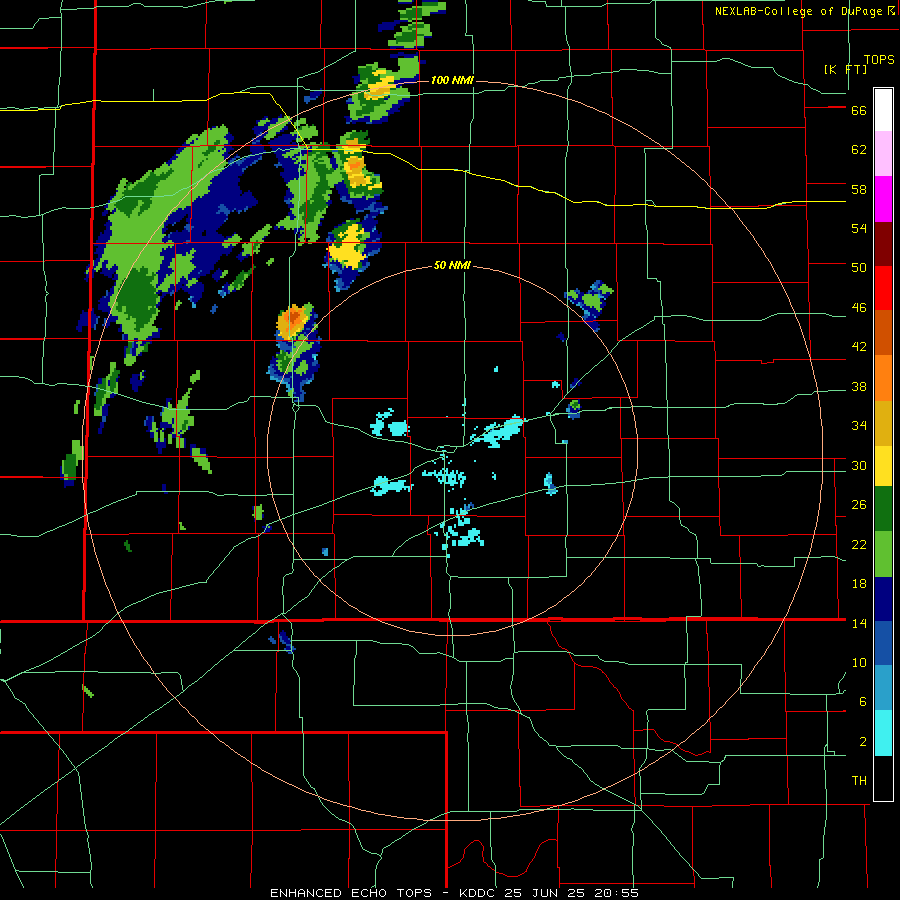Viewport: 900px width, 900px height.
Task: Pick the navy blue legend swatch
Action: (883, 599)
